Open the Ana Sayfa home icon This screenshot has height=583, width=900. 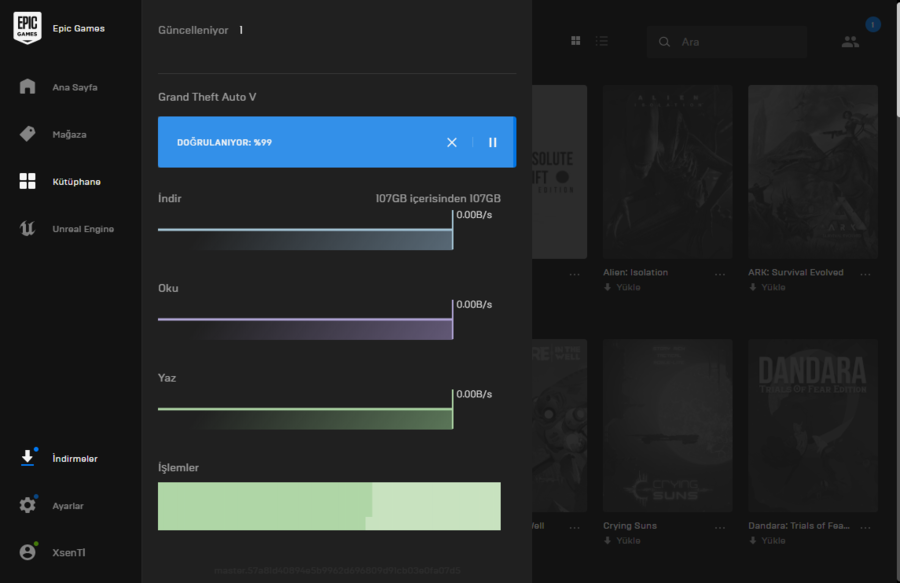(x=27, y=87)
